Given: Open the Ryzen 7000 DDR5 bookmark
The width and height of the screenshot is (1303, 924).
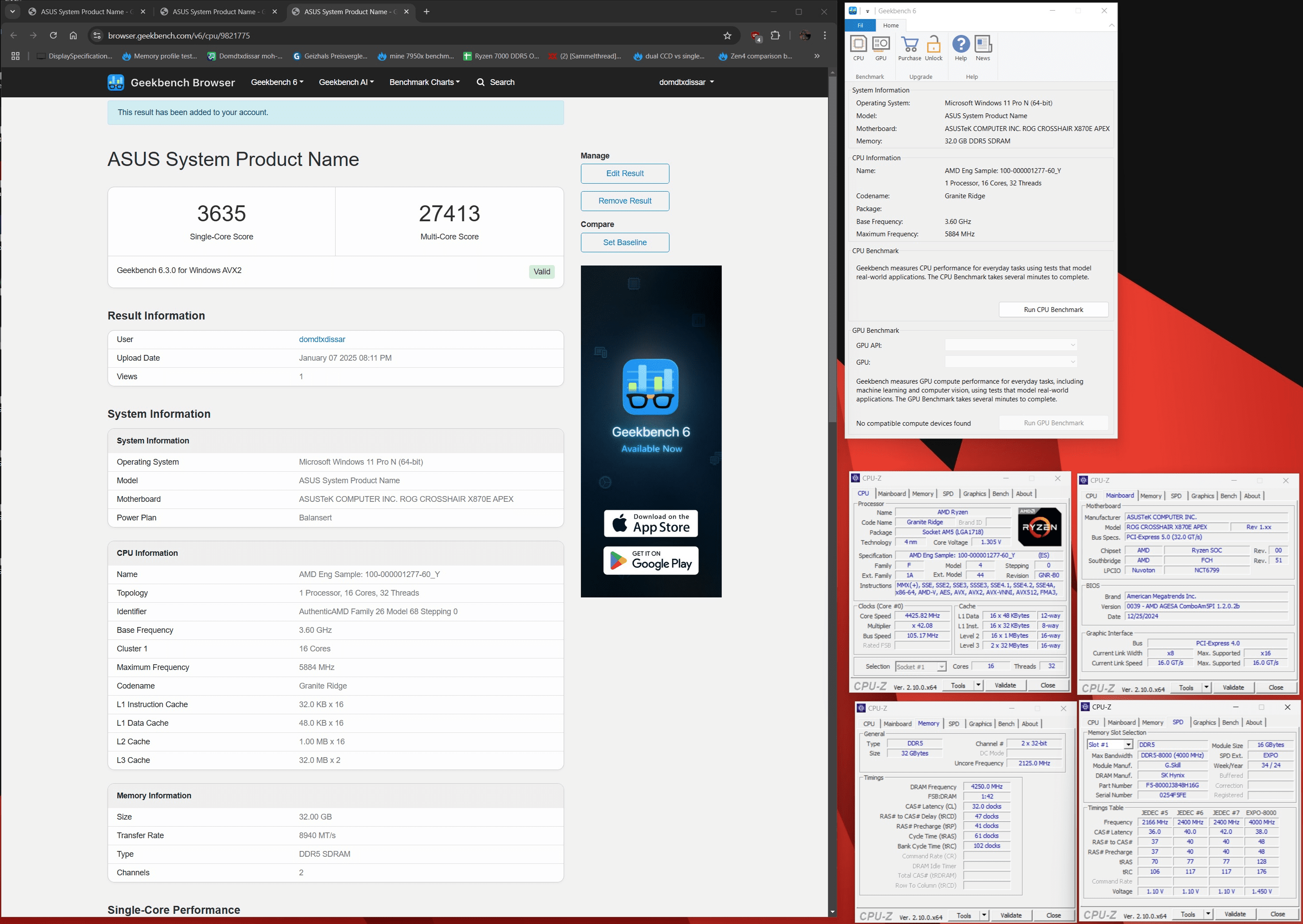Looking at the screenshot, I should pos(501,56).
